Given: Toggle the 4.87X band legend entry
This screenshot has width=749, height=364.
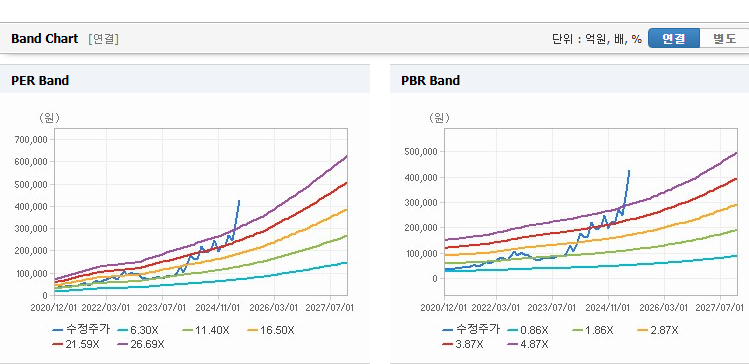Looking at the screenshot, I should pyautogui.click(x=528, y=344).
